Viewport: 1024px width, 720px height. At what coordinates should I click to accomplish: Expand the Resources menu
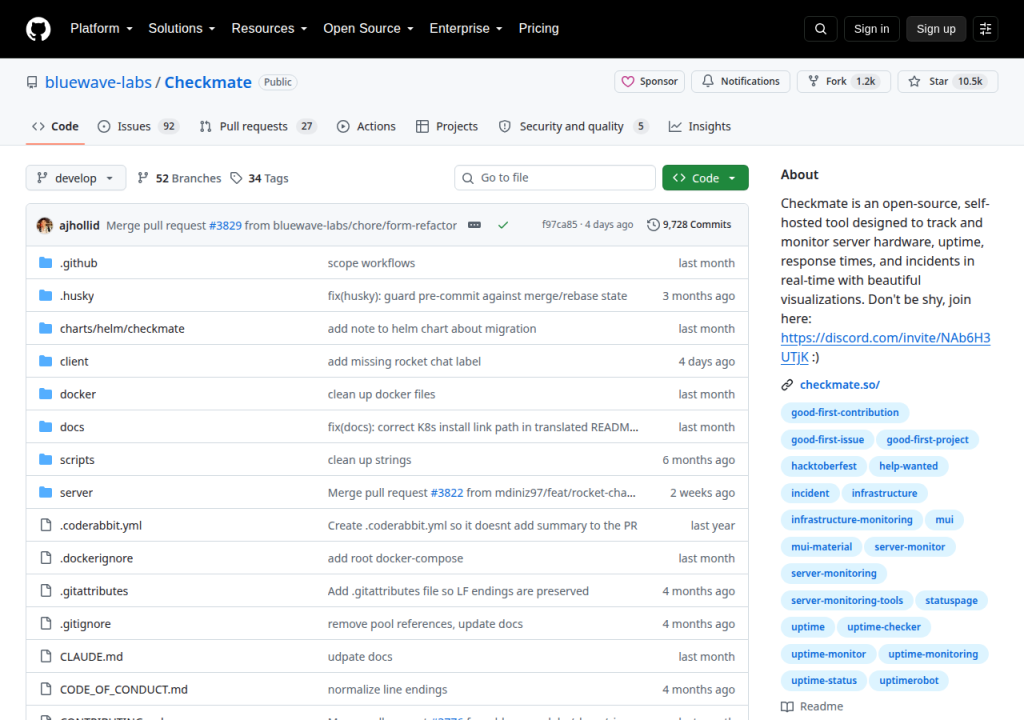tap(269, 29)
